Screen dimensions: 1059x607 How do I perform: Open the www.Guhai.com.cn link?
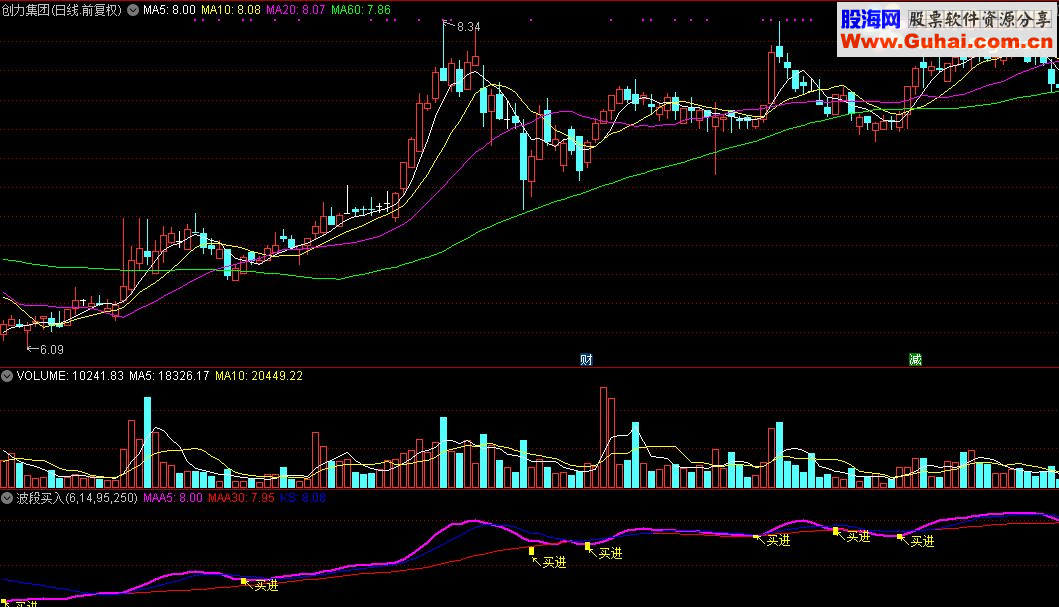(946, 42)
